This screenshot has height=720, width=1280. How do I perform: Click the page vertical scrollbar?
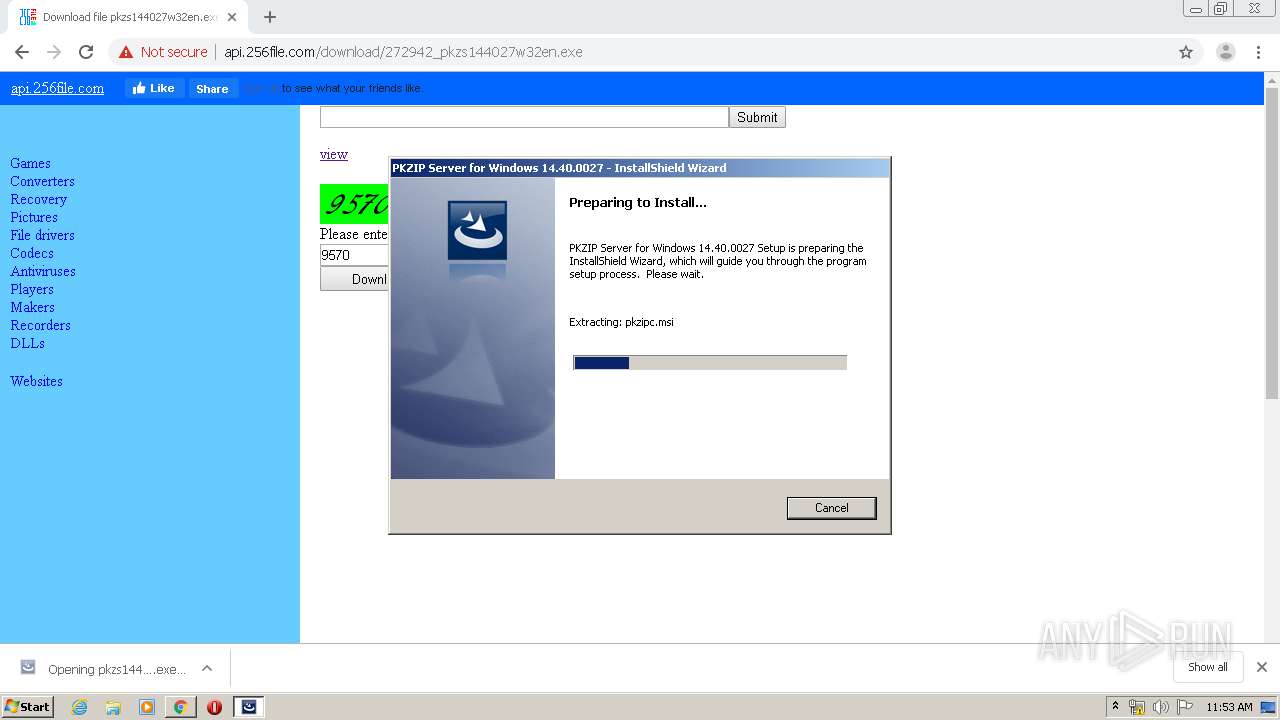pyautogui.click(x=1272, y=243)
